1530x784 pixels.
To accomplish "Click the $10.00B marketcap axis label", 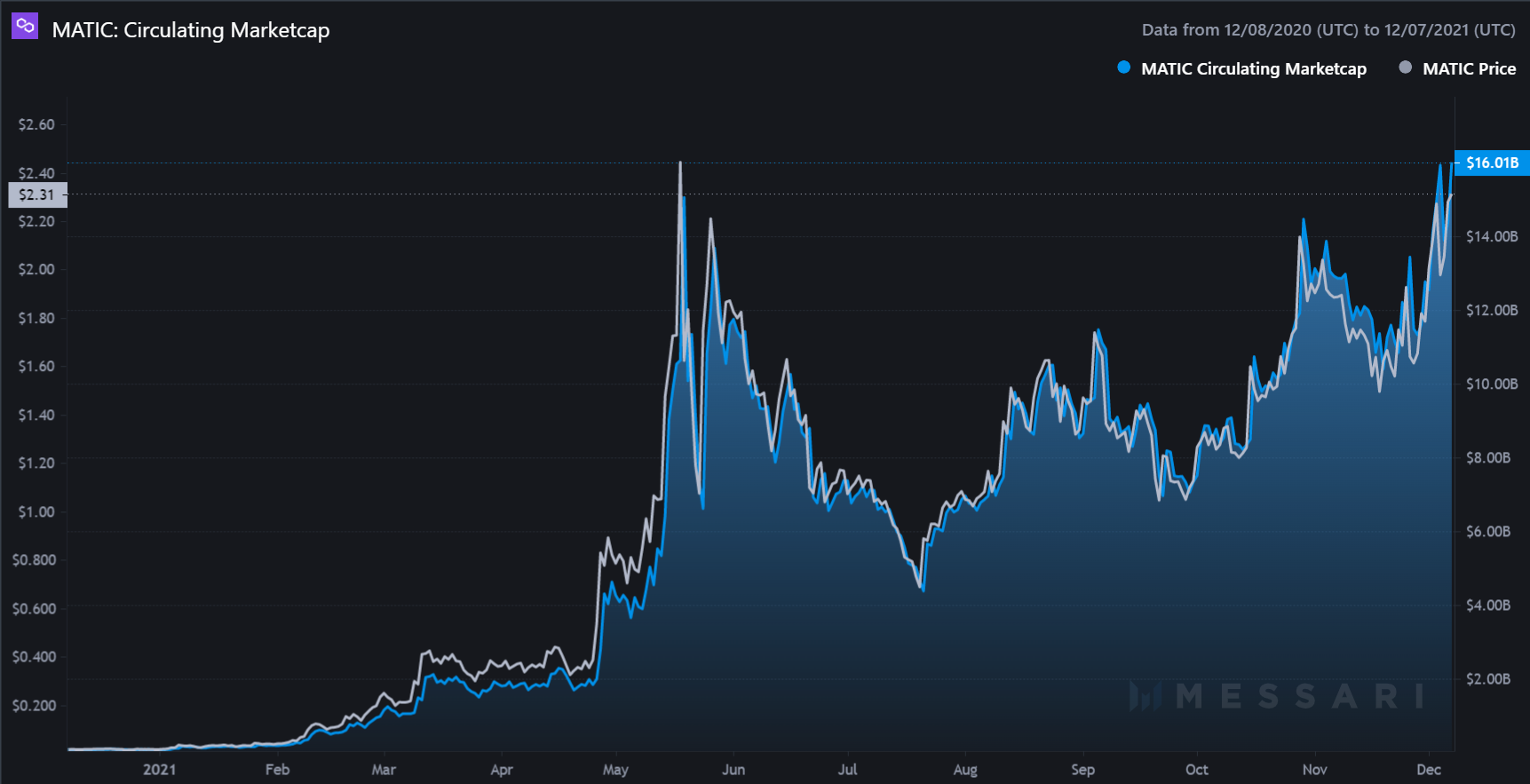I will click(x=1492, y=384).
